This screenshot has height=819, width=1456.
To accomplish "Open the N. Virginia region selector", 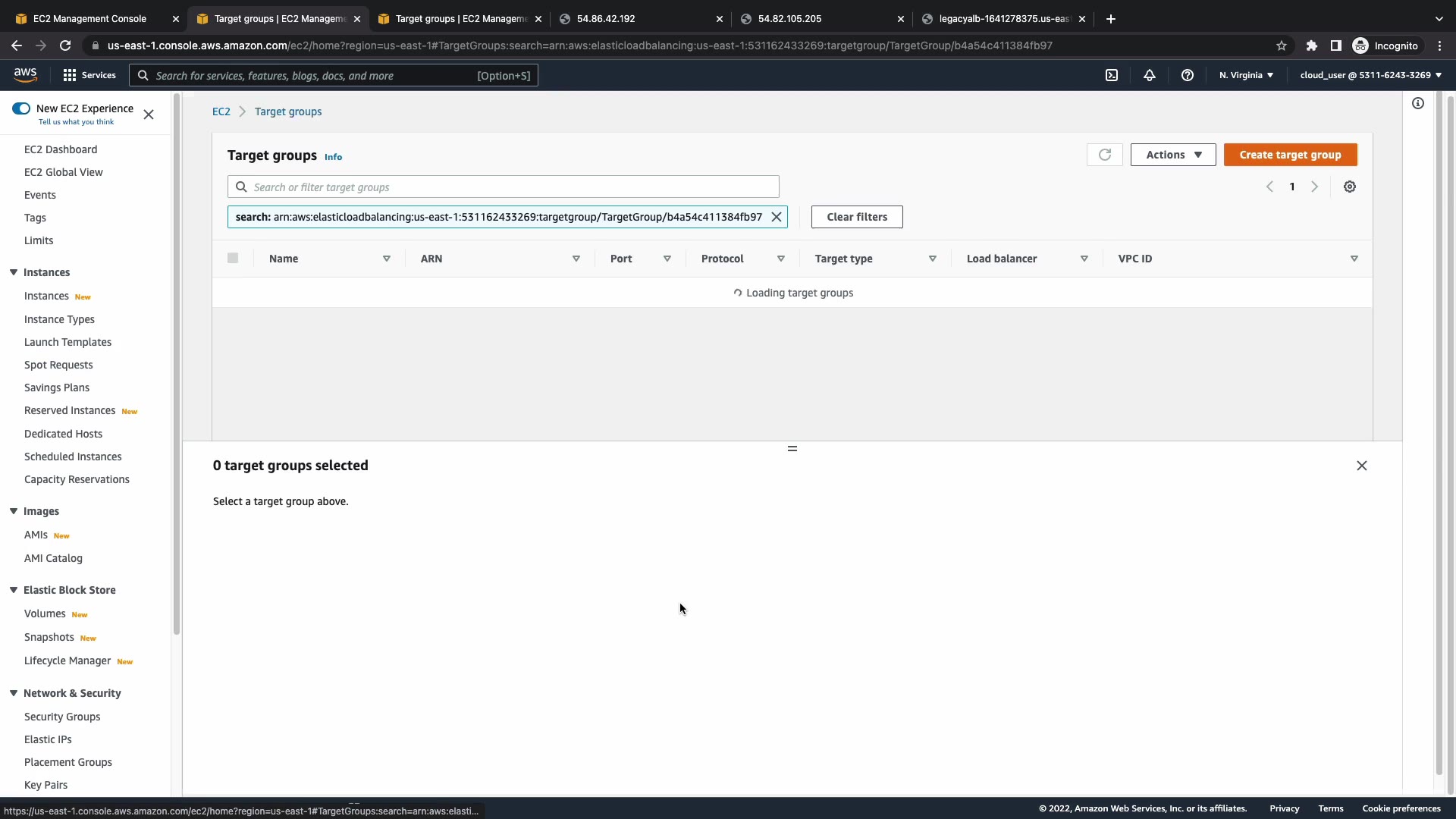I will click(1246, 75).
